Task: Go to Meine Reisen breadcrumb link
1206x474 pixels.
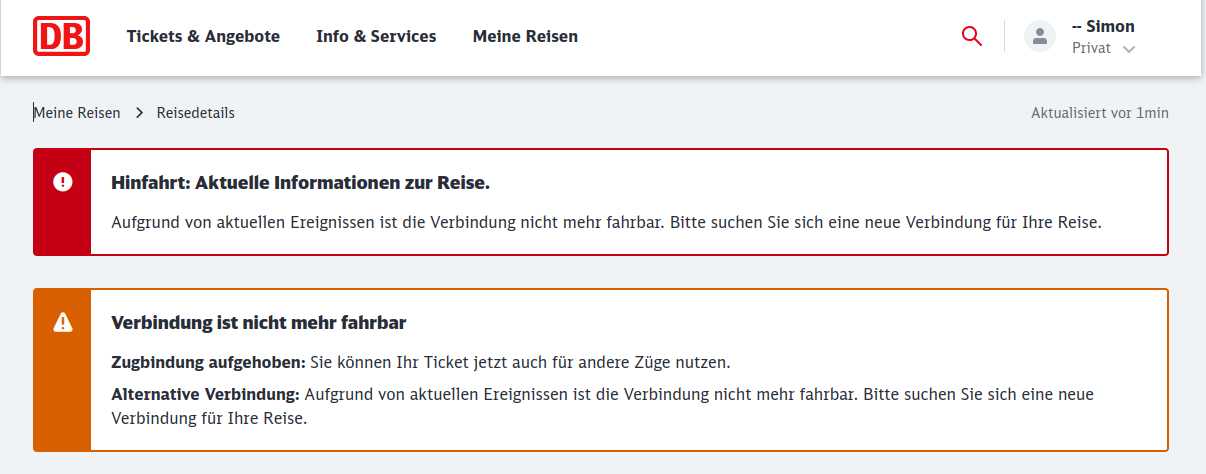Action: click(x=77, y=113)
